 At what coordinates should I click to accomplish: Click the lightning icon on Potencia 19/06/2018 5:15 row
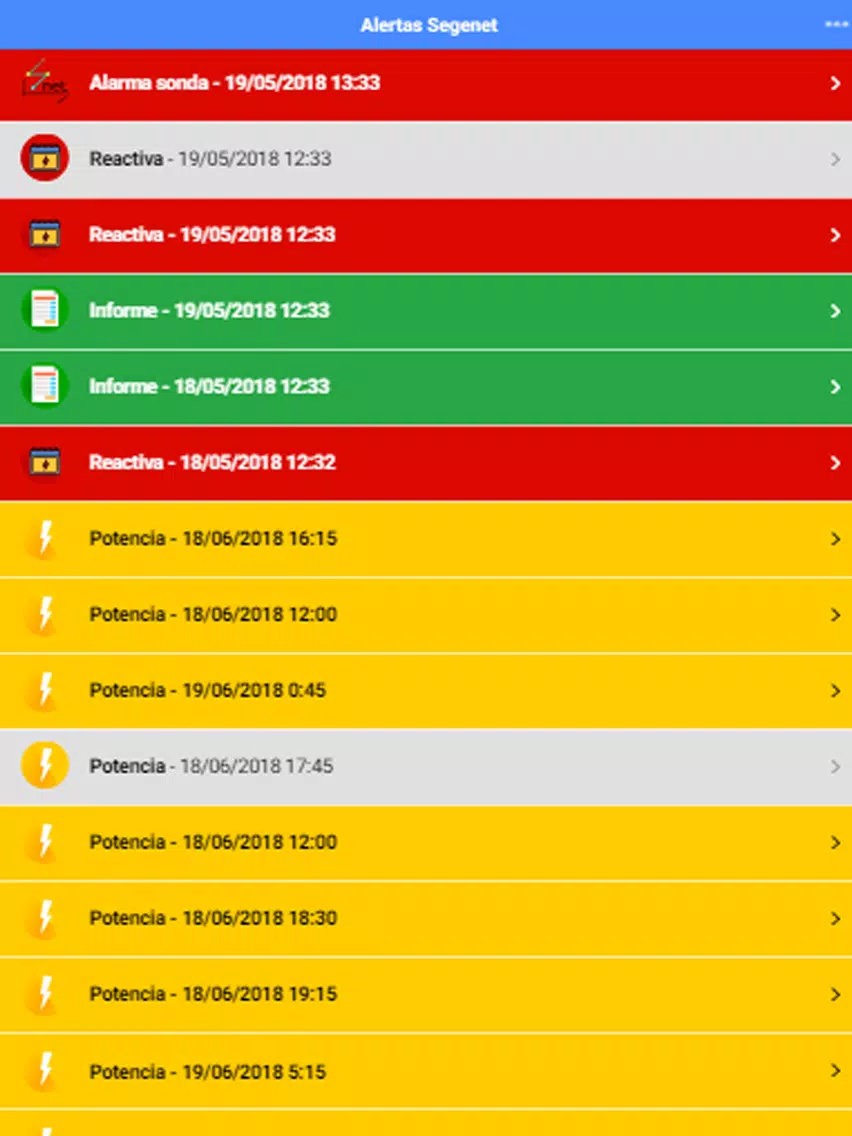point(43,1071)
